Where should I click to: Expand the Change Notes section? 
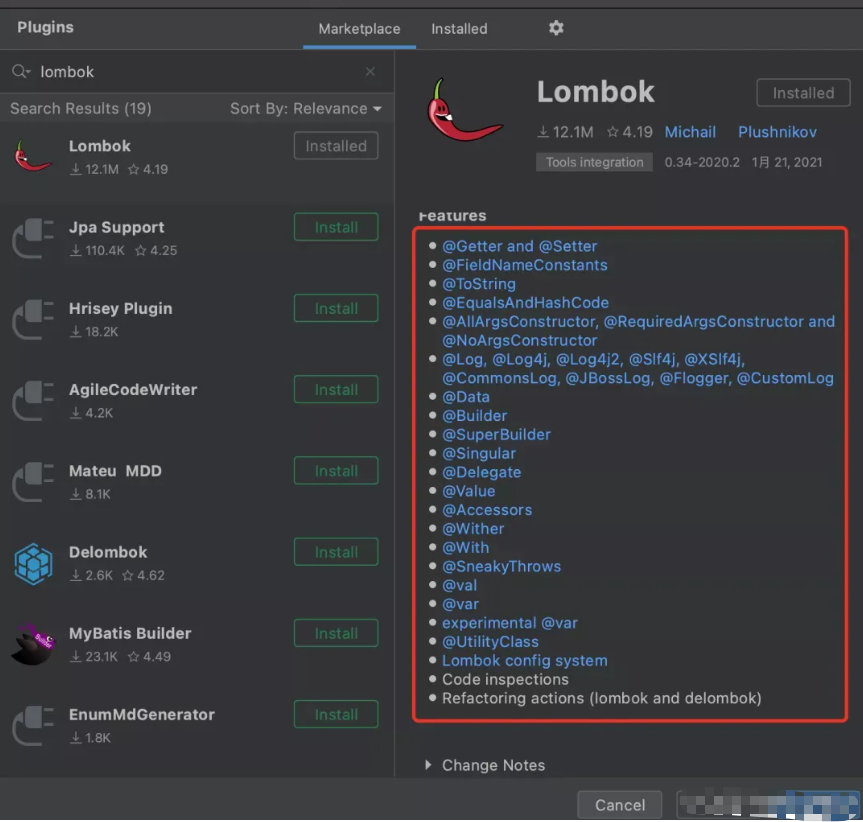coord(485,765)
